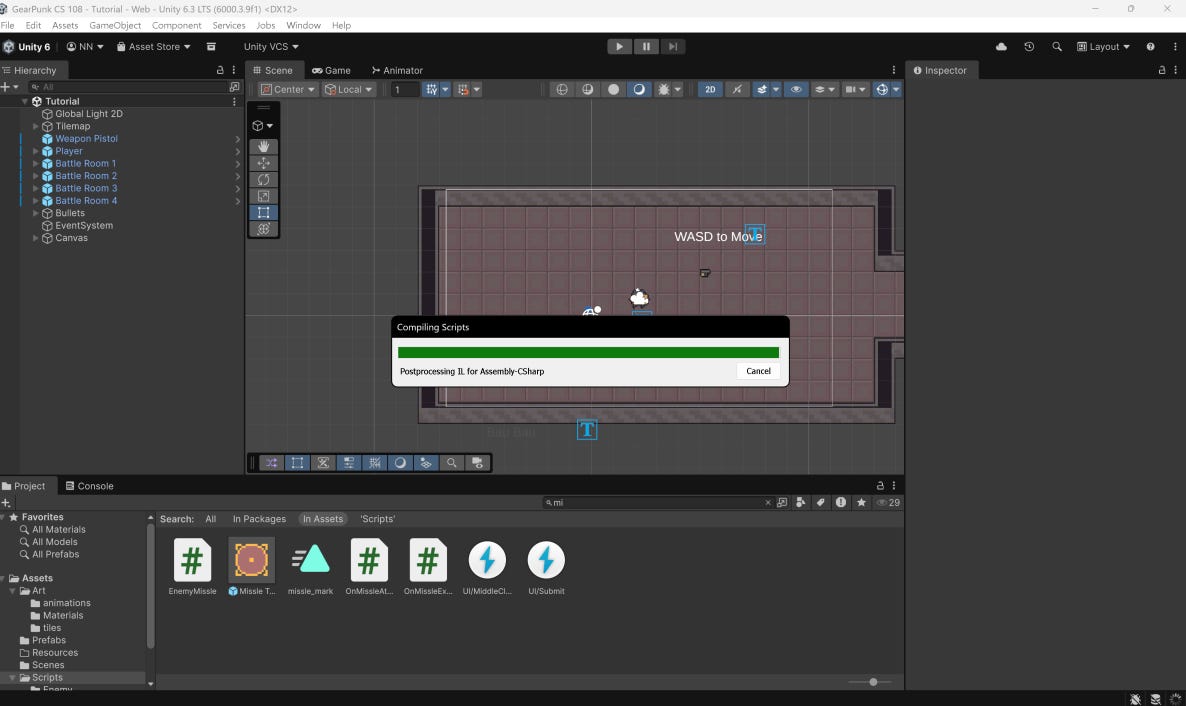Open the NN account dropdown
1186x706 pixels.
[85, 47]
